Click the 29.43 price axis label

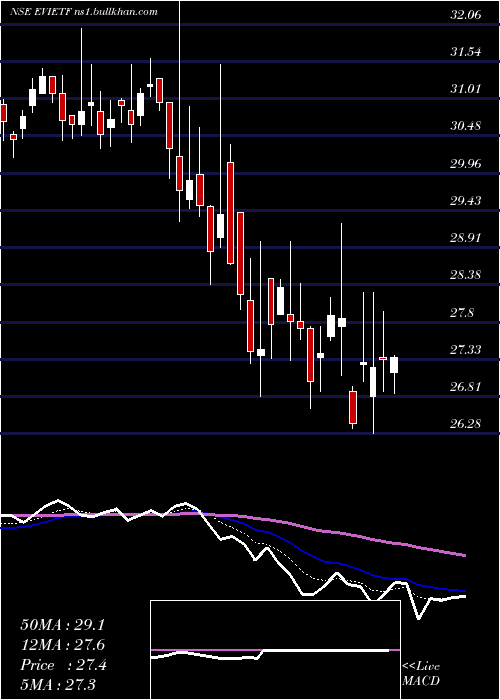coord(466,200)
